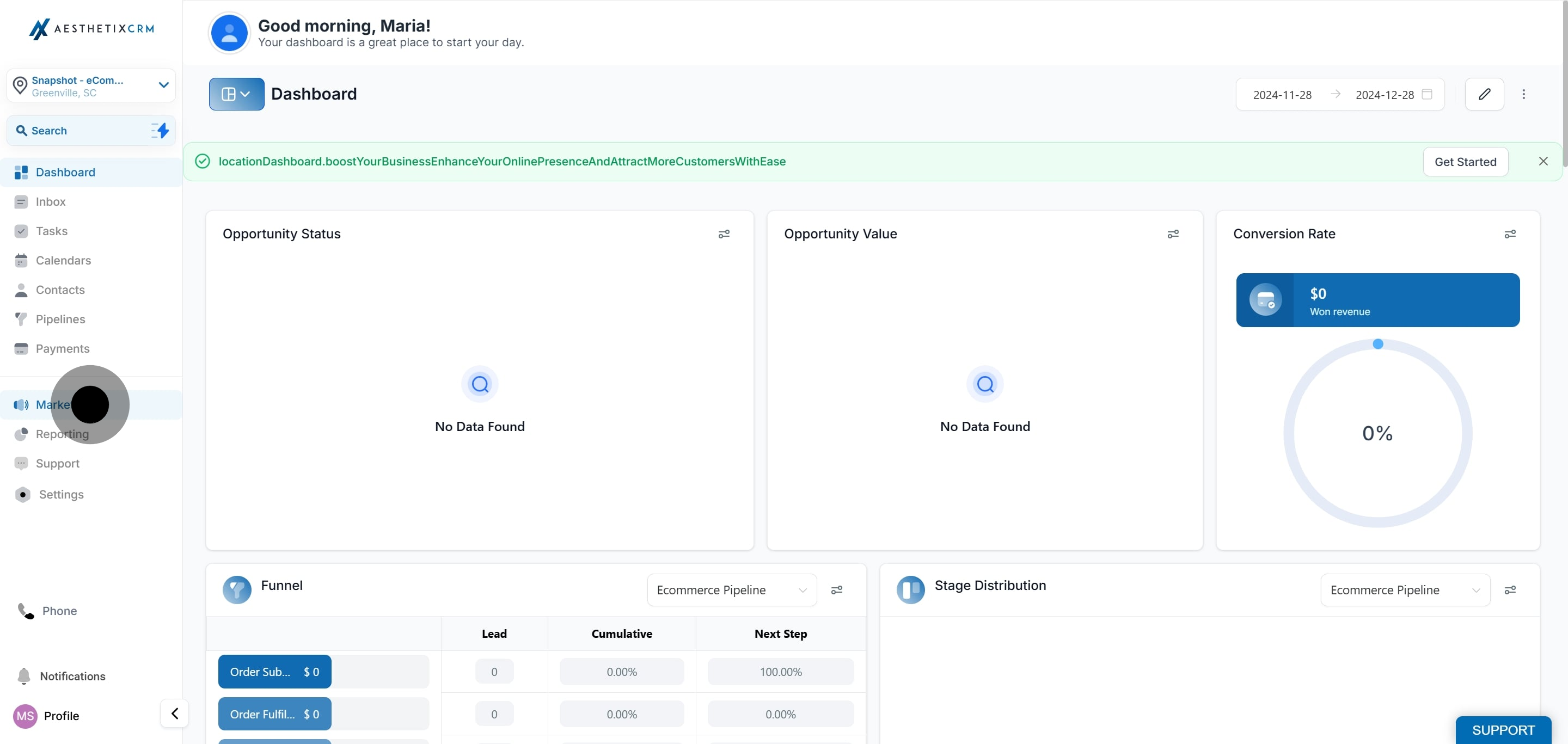Collapse the sidebar with arrow button
The width and height of the screenshot is (1568, 744).
[x=175, y=713]
